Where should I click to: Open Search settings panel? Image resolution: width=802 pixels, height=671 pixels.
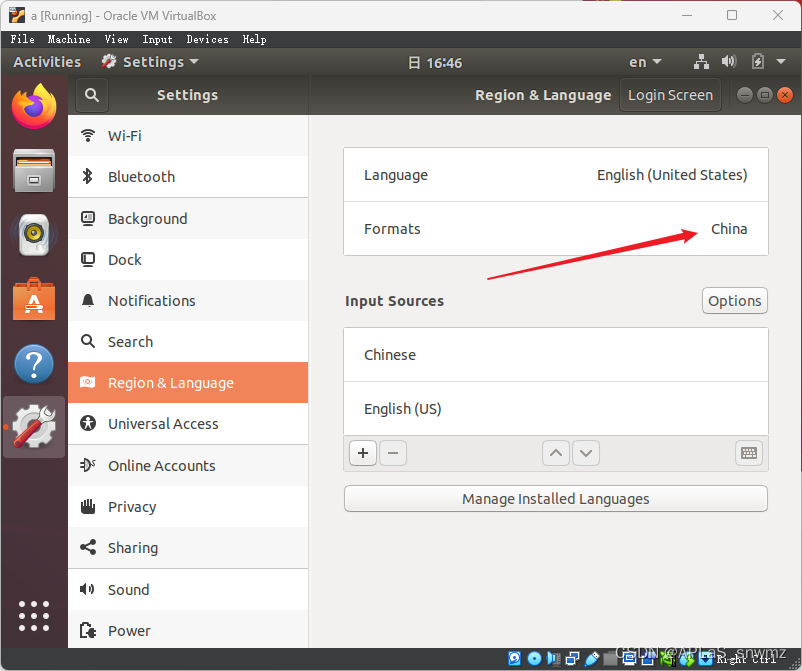188,342
